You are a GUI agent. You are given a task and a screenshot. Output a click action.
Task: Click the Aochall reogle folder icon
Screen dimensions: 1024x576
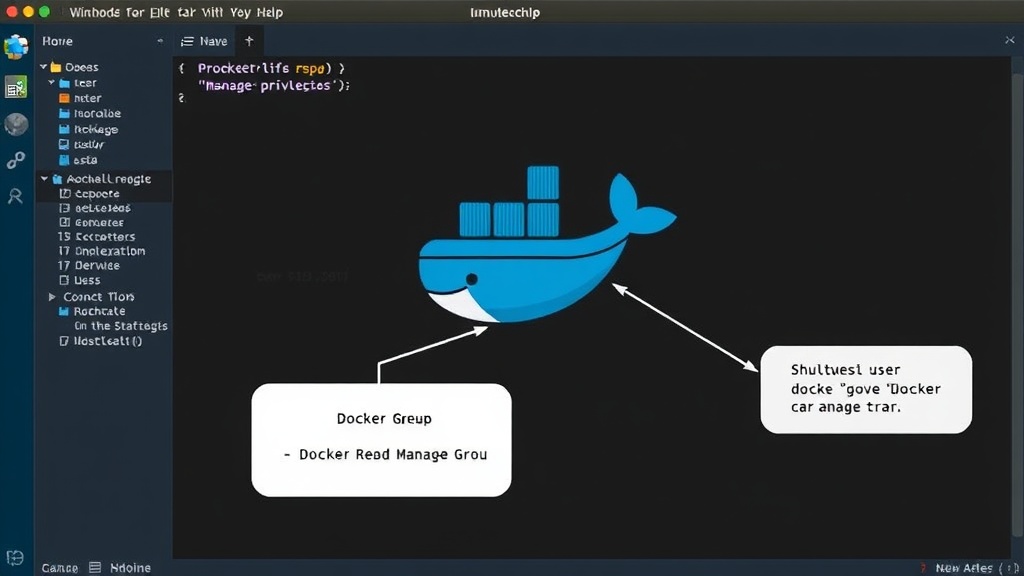pos(57,179)
